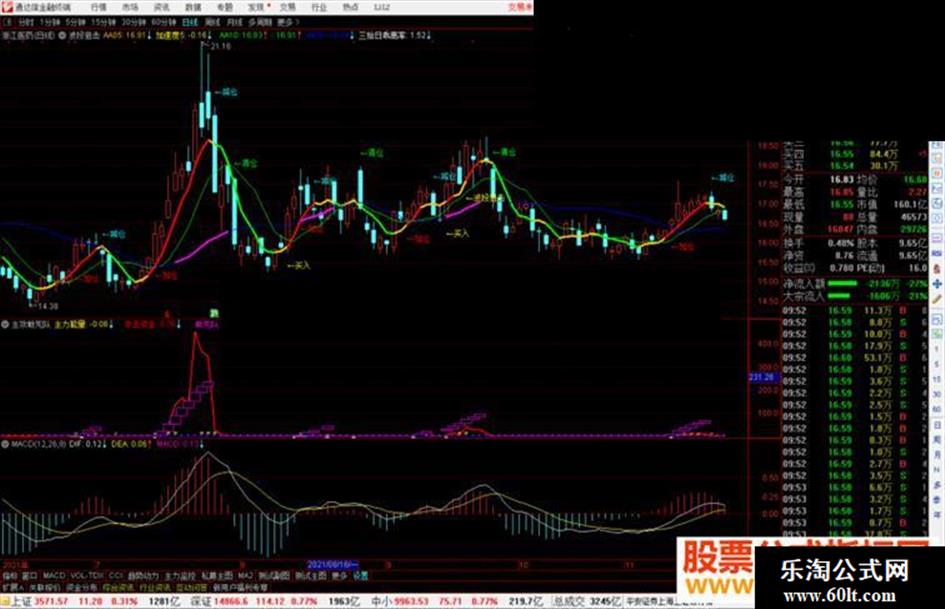Screen dimensions: 945x609
Task: Click the main chart indicator settings icon
Action: [62, 36]
